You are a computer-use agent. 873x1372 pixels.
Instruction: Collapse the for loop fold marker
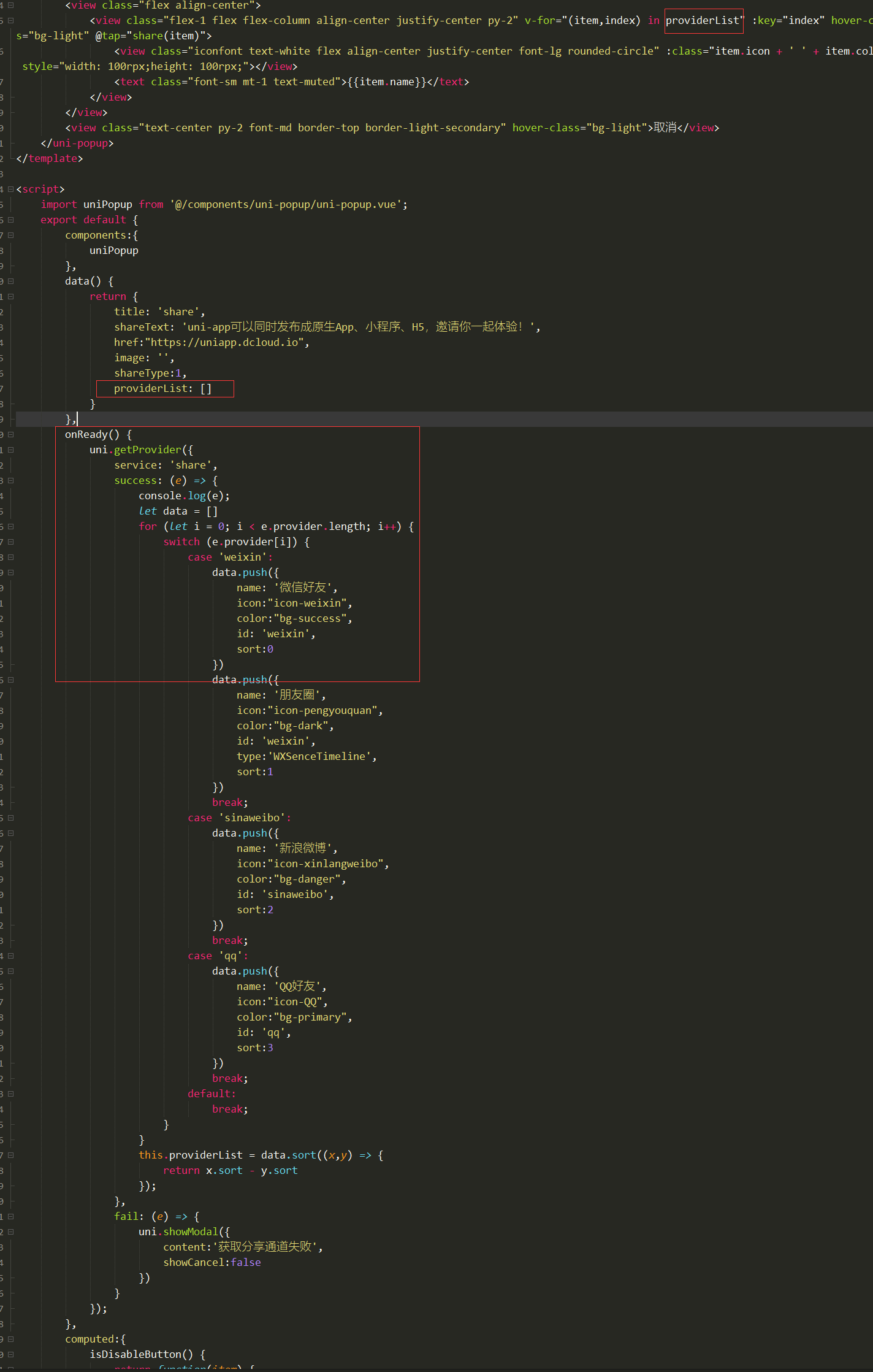point(10,527)
